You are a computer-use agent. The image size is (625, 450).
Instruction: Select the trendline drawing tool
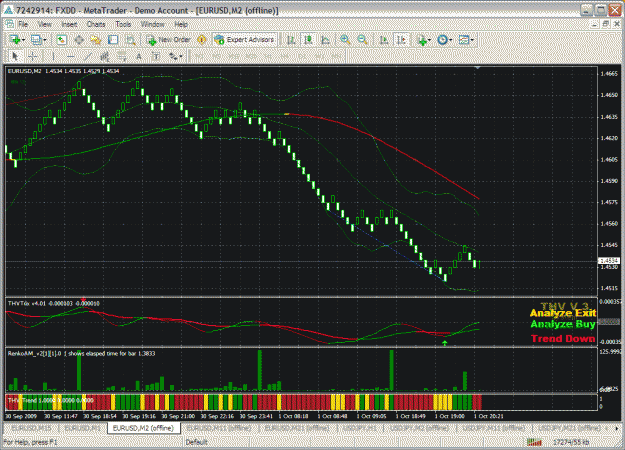coord(88,57)
